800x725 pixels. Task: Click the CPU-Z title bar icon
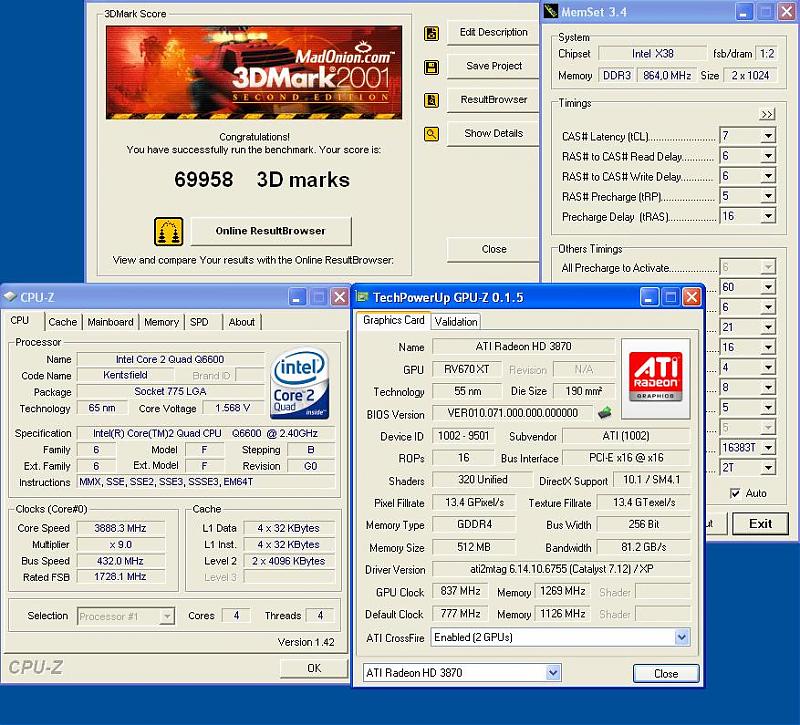[10, 297]
